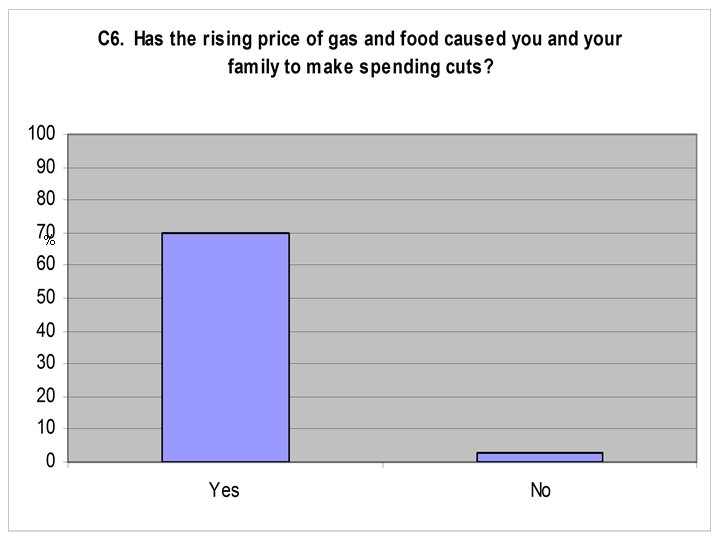This screenshot has width=720, height=540.
Task: Click the 80 y-axis tick label
Action: tap(45, 200)
